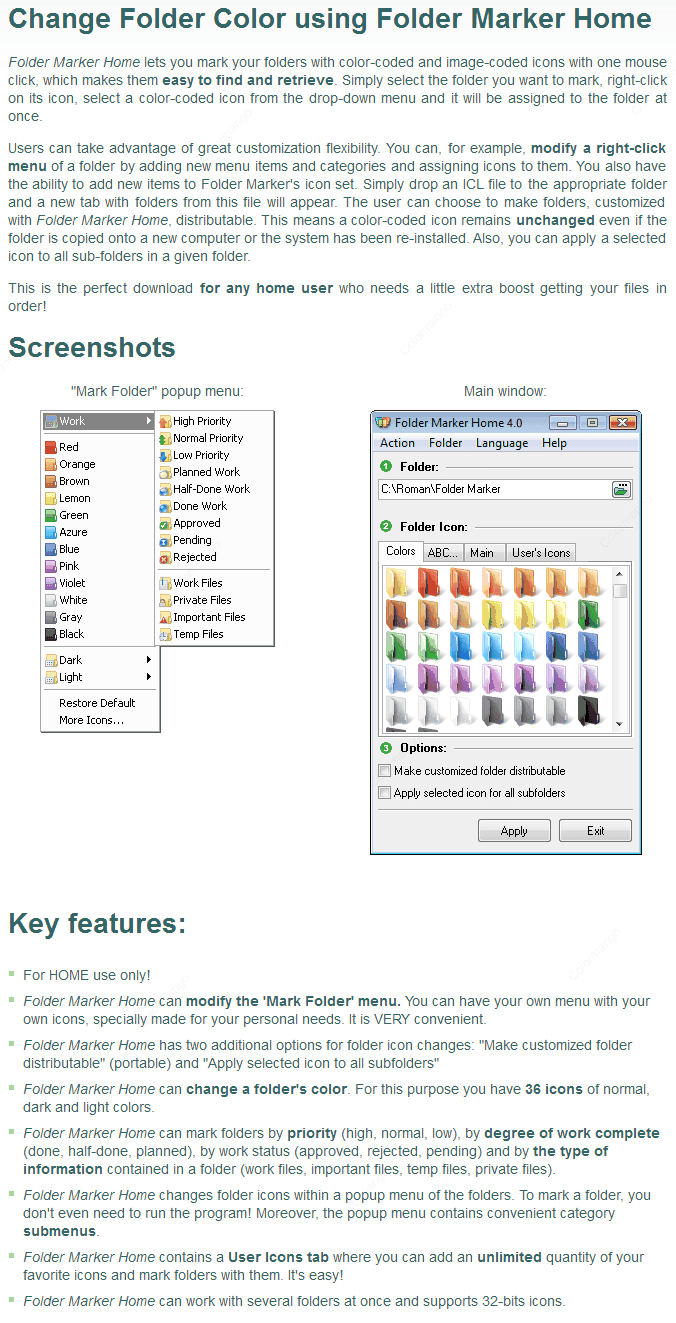
Task: Pick the black folder in icon grid
Action: (591, 711)
